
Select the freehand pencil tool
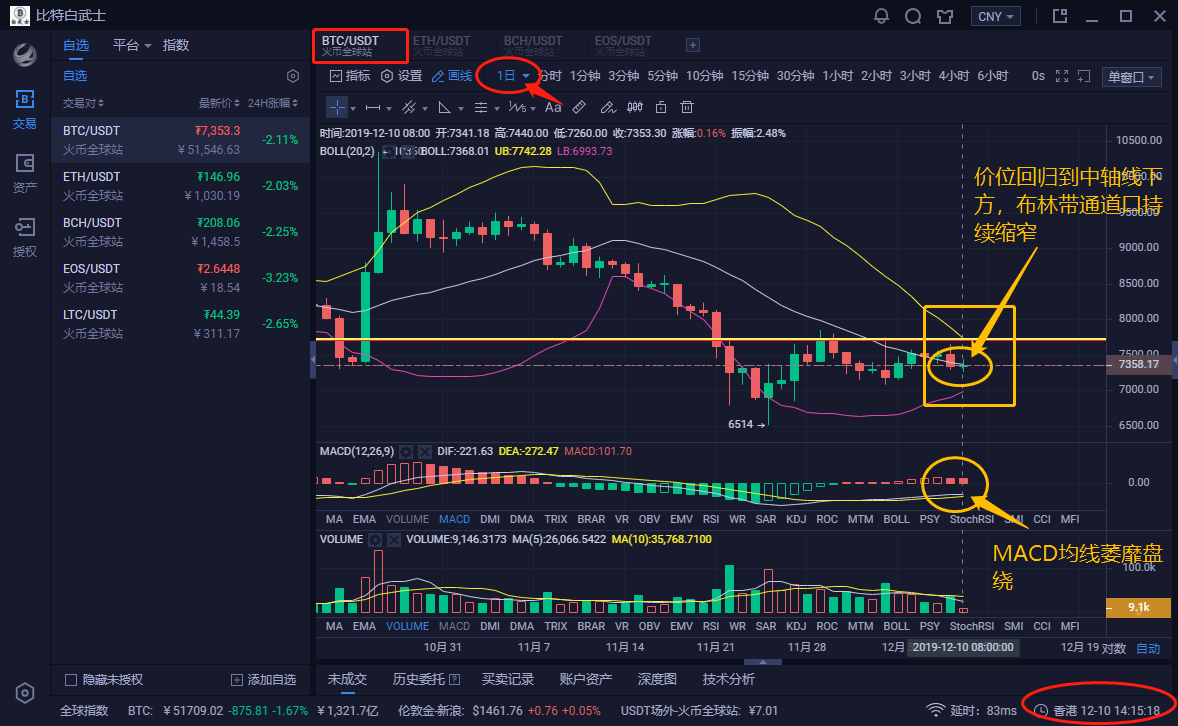click(608, 107)
